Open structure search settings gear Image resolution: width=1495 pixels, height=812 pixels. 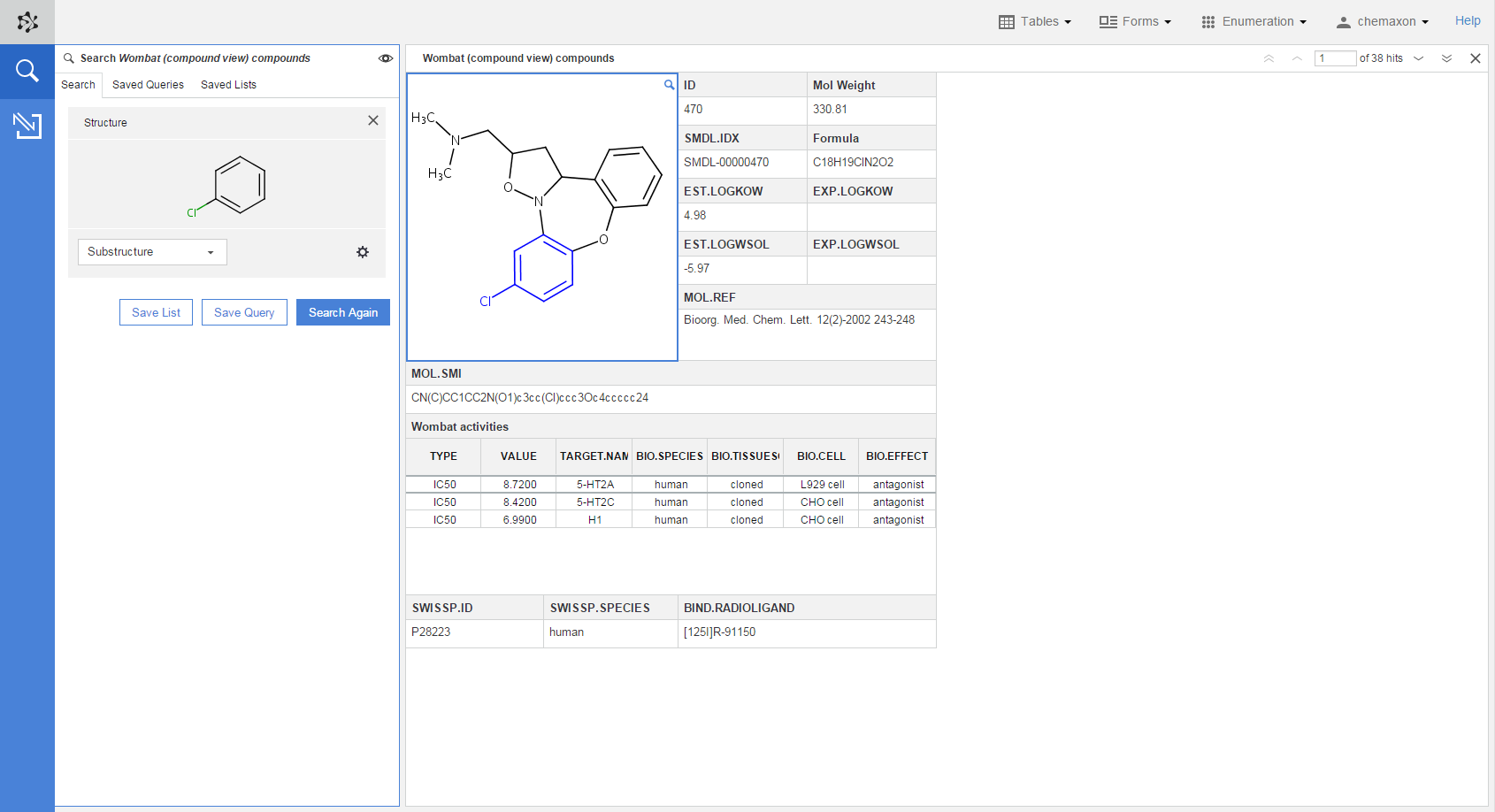pos(363,252)
